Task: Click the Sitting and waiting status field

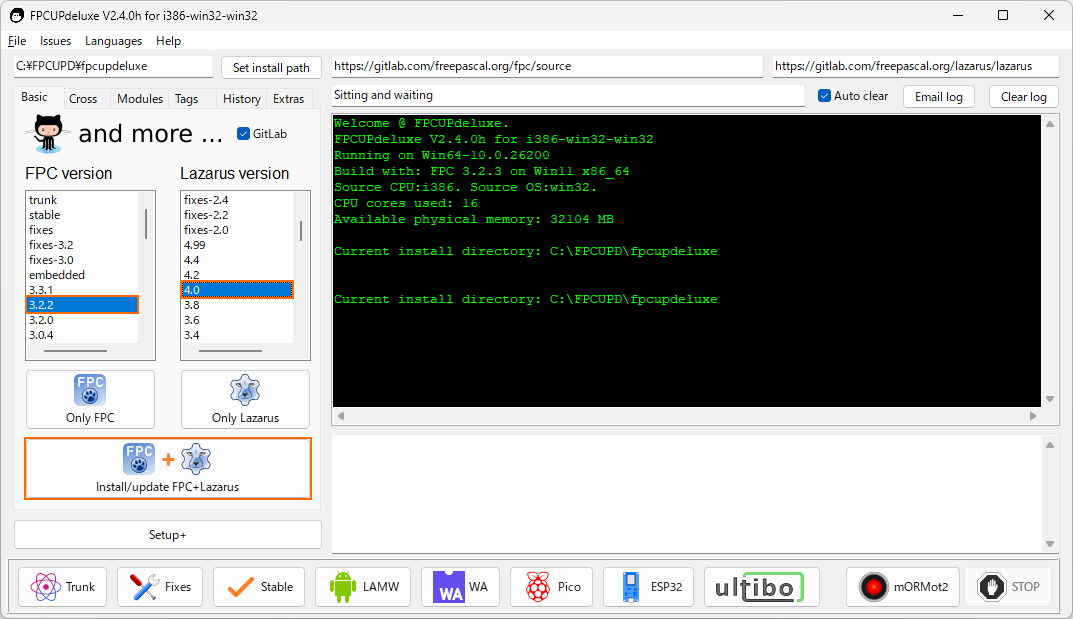Action: [568, 95]
